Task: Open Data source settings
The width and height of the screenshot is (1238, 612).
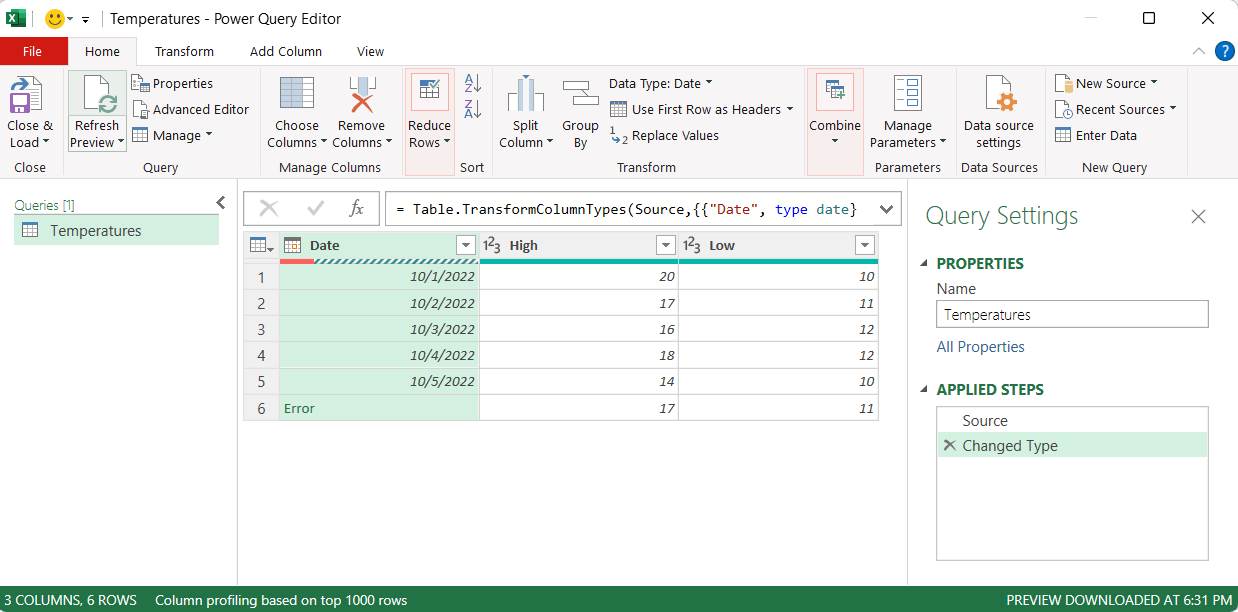Action: [x=998, y=96]
